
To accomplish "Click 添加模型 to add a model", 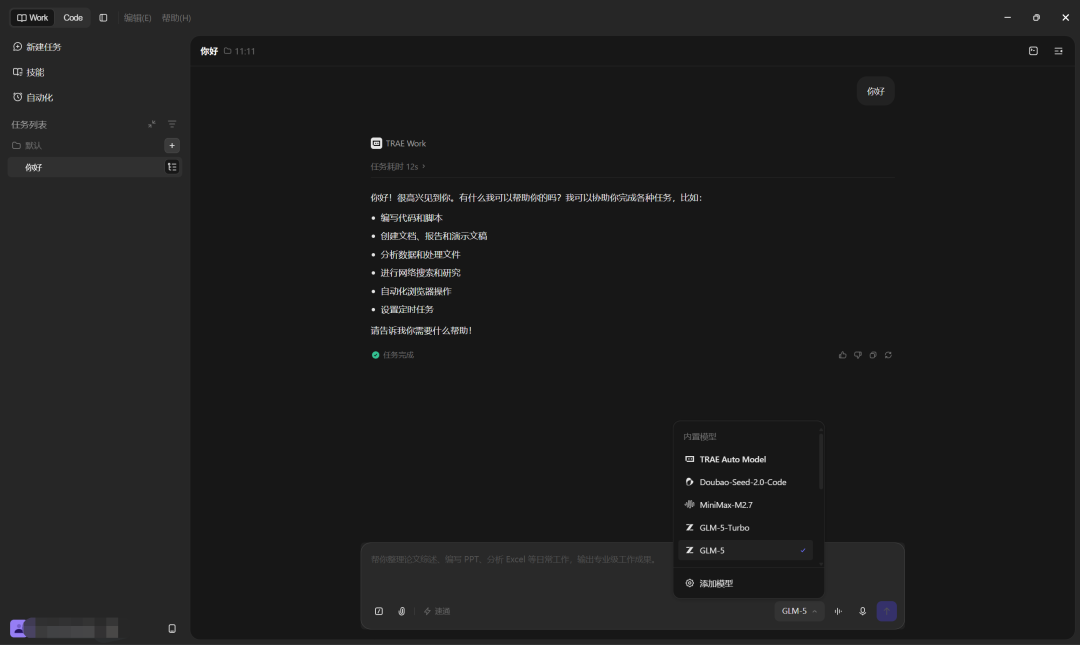I will pyautogui.click(x=748, y=584).
